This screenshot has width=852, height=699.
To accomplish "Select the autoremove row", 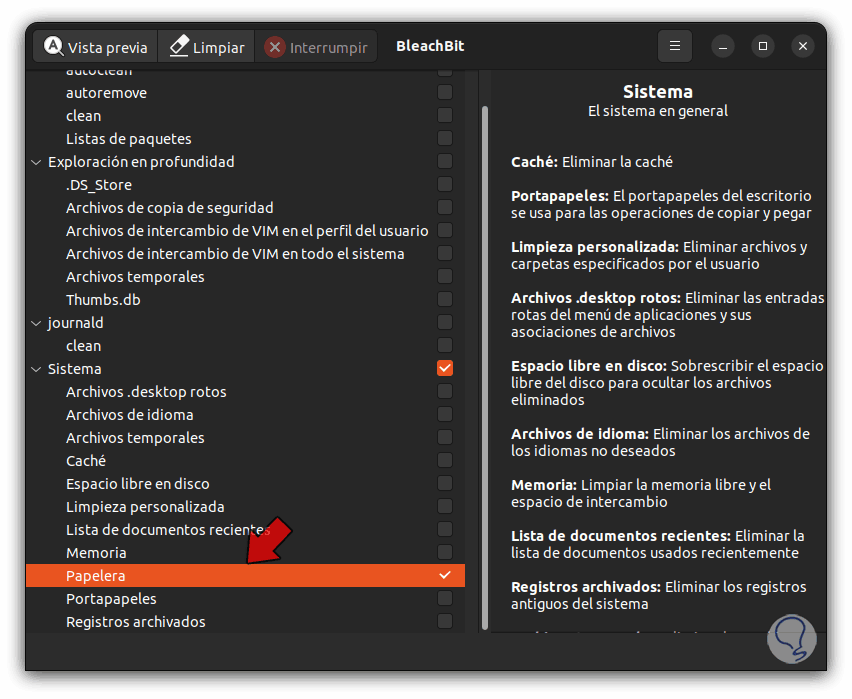I will 245,93.
